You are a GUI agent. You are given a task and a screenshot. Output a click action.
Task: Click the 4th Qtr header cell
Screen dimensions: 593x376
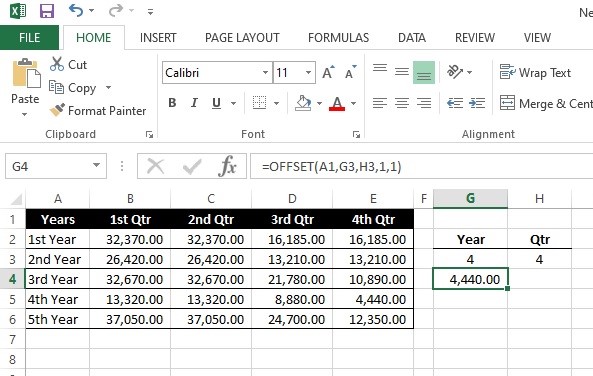coord(373,219)
